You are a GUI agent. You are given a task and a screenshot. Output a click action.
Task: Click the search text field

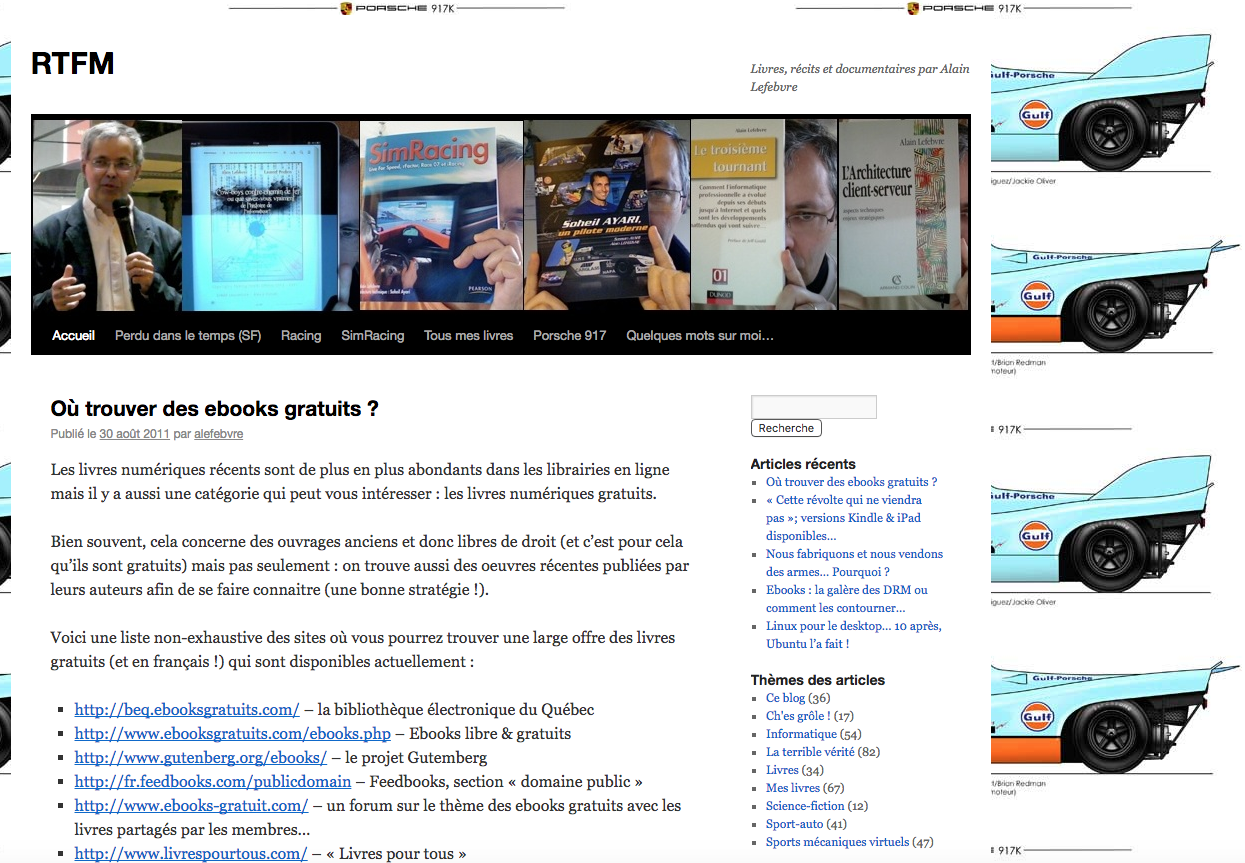(x=813, y=407)
